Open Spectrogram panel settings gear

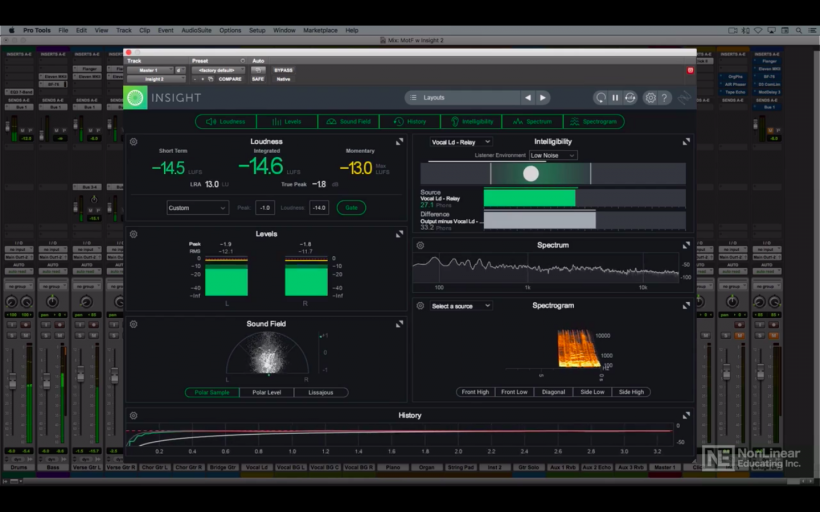pyautogui.click(x=420, y=305)
